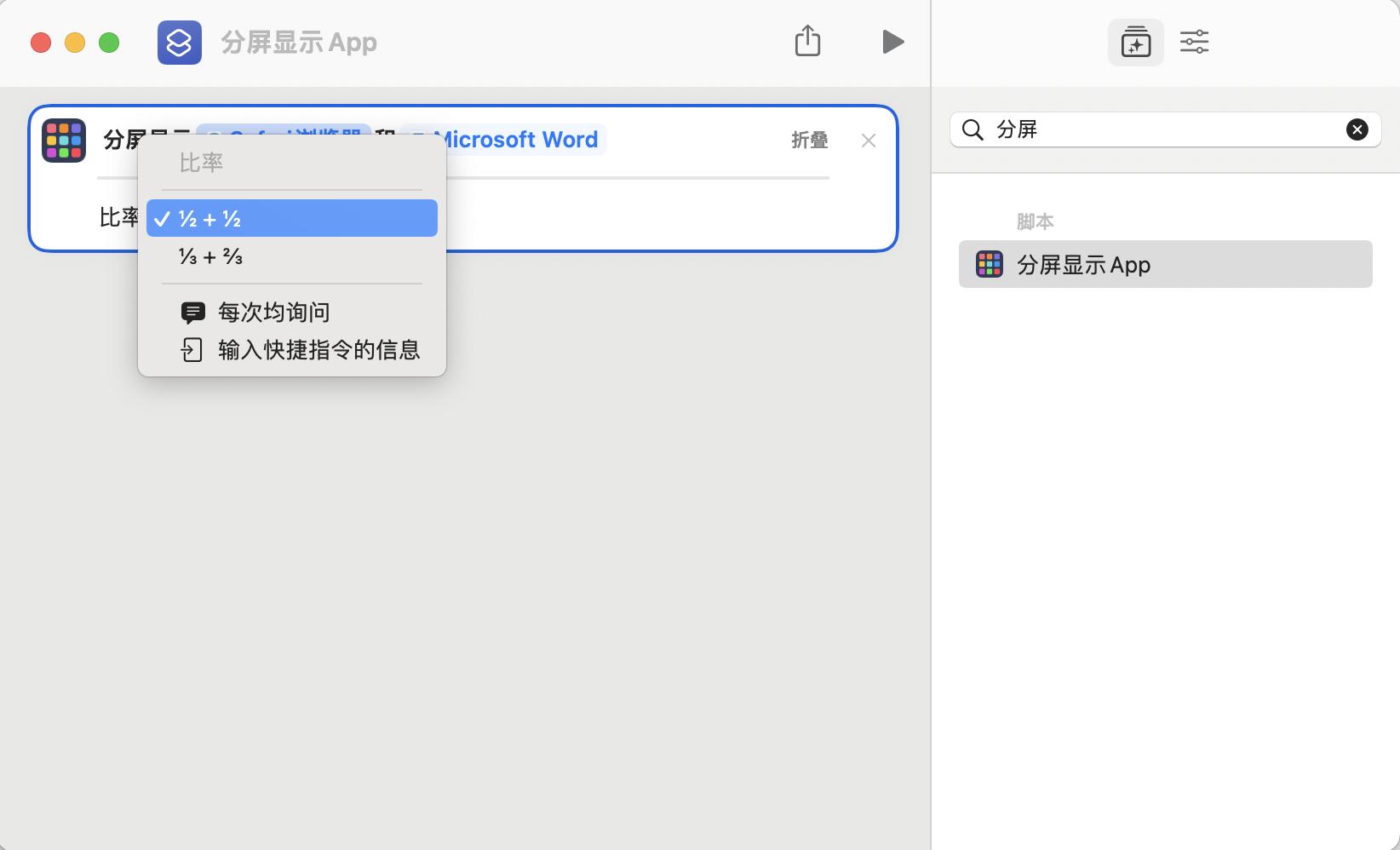Keep ½ + ½ ratio selected
This screenshot has width=1400, height=850.
pyautogui.click(x=292, y=218)
